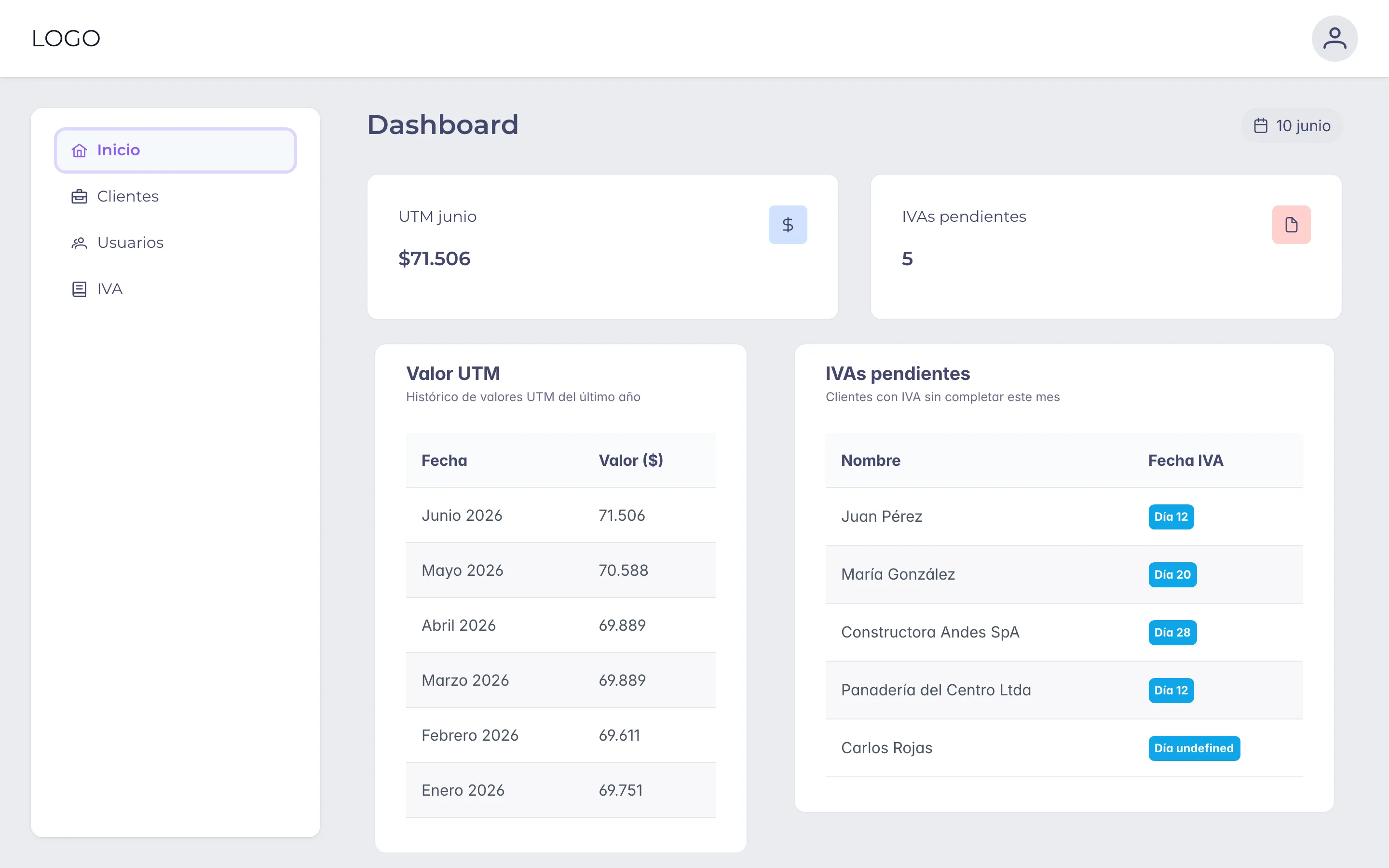The image size is (1389, 868).
Task: Click Día 12 badge for Juan Pérez
Action: [x=1171, y=516]
